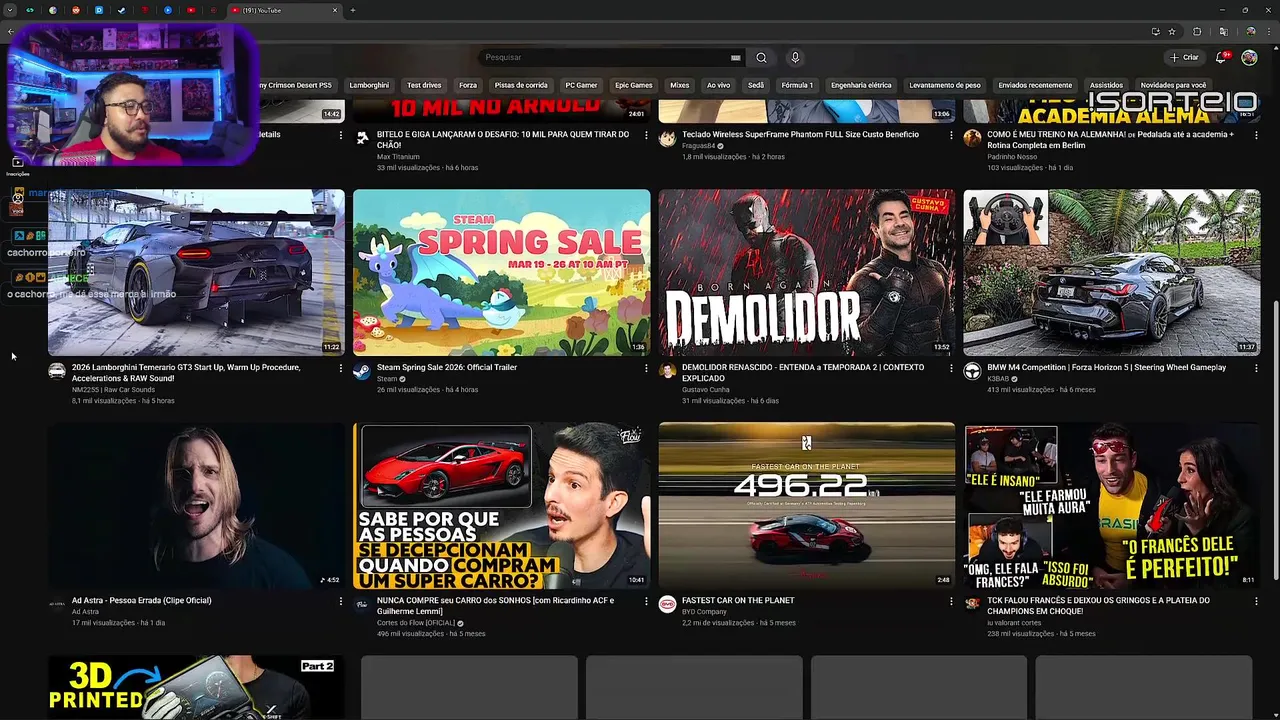
Task: Open options menu for BMW M4 Competition video
Action: pyautogui.click(x=1256, y=368)
